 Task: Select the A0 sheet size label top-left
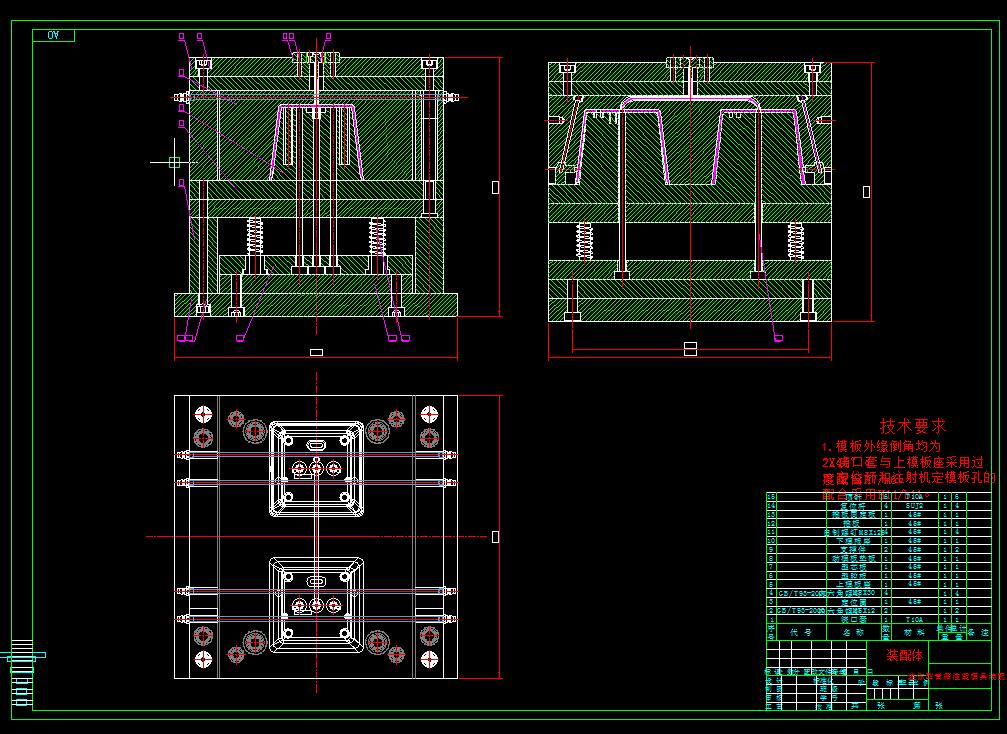[55, 33]
